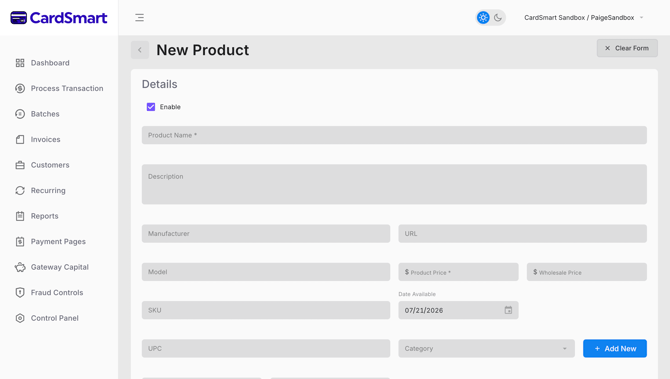Click the Wholesale Price field

586,272
